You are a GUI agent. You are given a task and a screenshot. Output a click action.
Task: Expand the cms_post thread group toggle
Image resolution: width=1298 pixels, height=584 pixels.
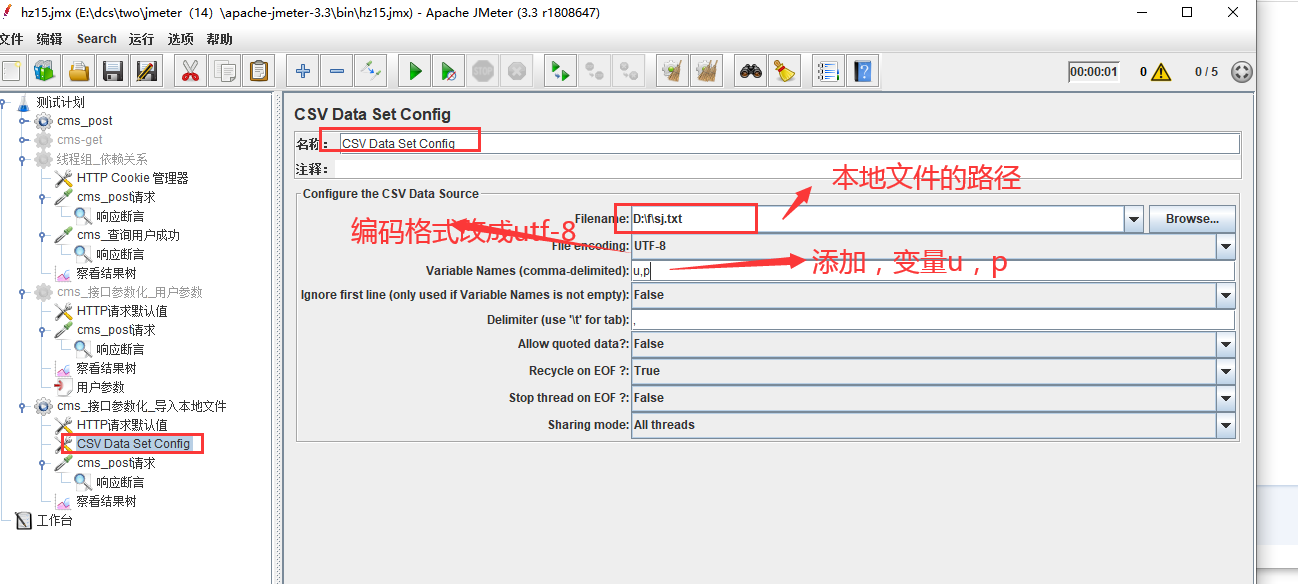(x=24, y=121)
